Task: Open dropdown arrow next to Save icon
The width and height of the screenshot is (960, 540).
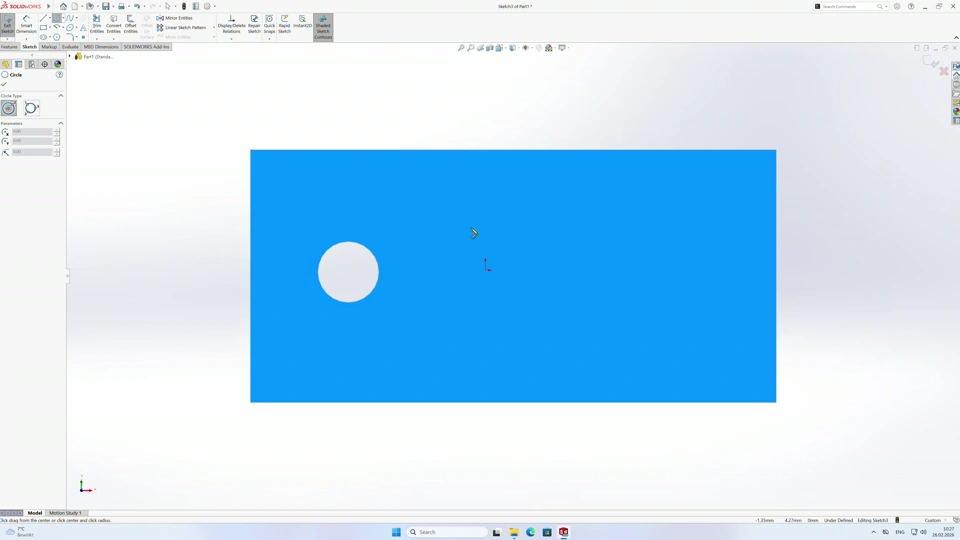Action: point(113,7)
